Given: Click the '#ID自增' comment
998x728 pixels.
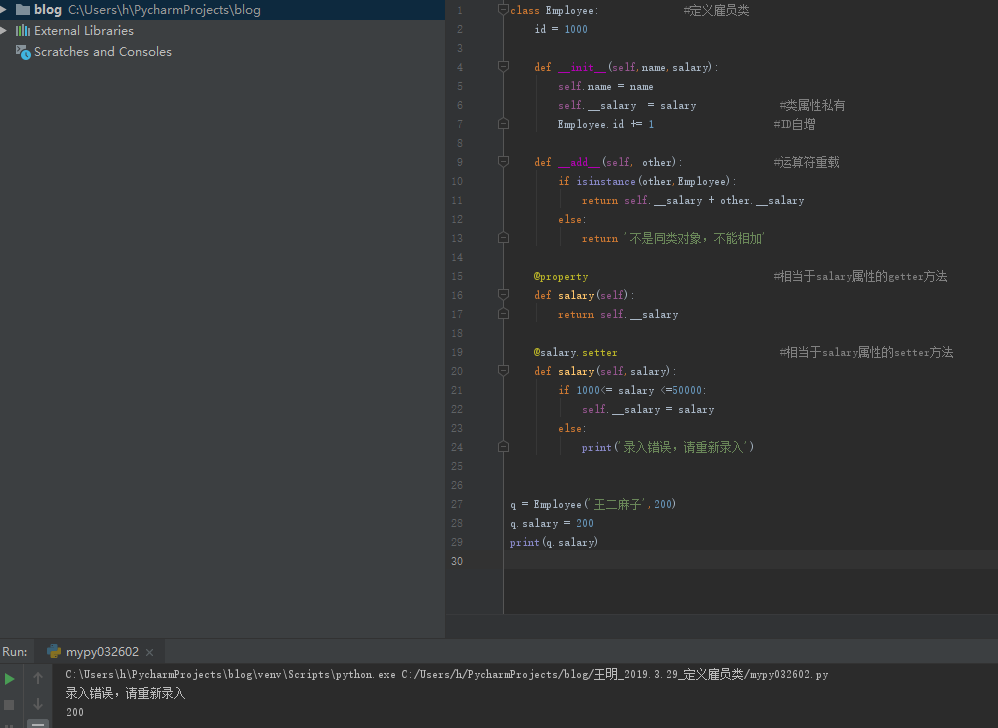Looking at the screenshot, I should coord(794,124).
